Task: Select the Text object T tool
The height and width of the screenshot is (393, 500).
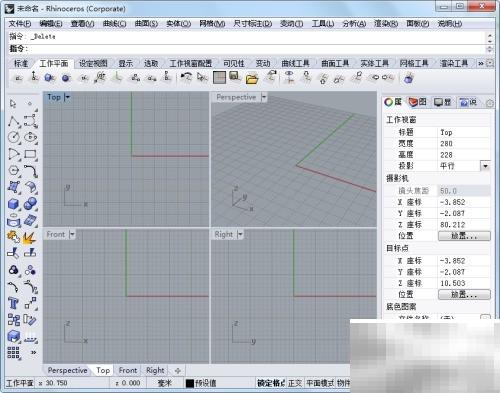Action: 14,303
